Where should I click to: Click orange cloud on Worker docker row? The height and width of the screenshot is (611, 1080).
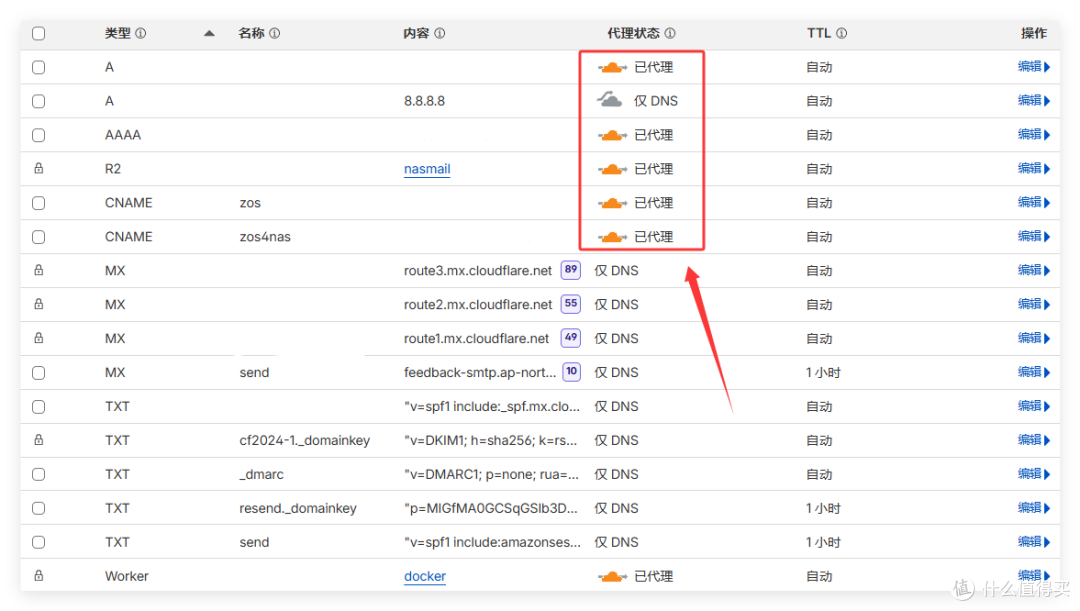coord(612,577)
